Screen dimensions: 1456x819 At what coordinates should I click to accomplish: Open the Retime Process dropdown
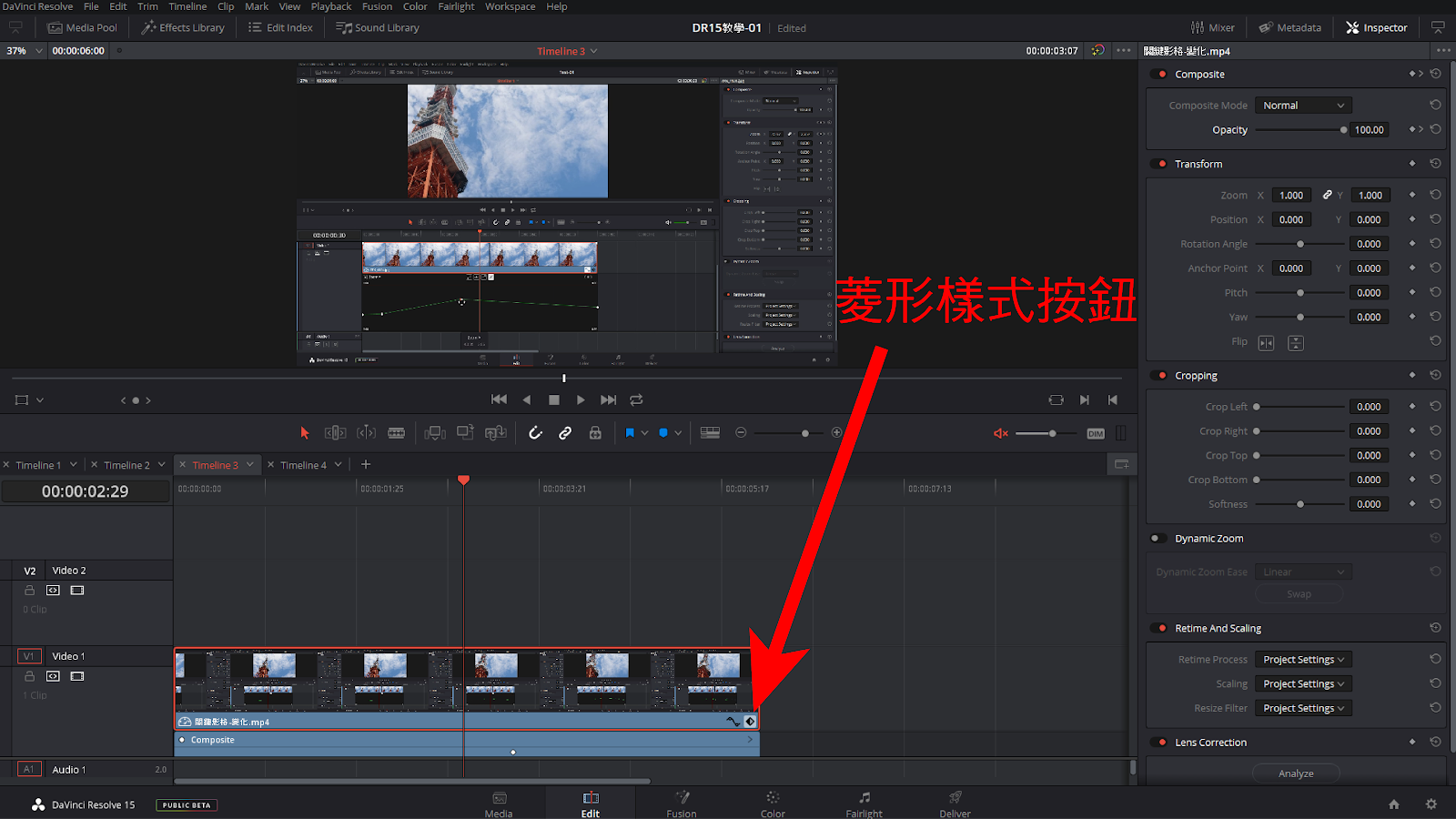(1303, 660)
